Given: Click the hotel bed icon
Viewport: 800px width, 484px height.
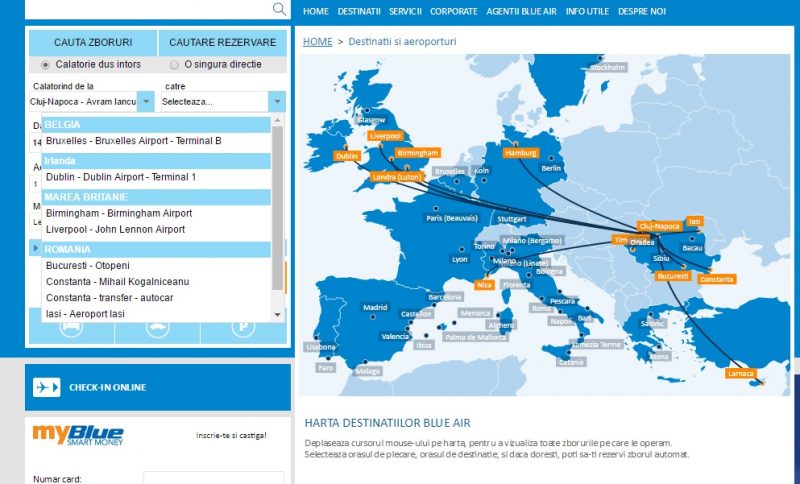Looking at the screenshot, I should [x=71, y=327].
